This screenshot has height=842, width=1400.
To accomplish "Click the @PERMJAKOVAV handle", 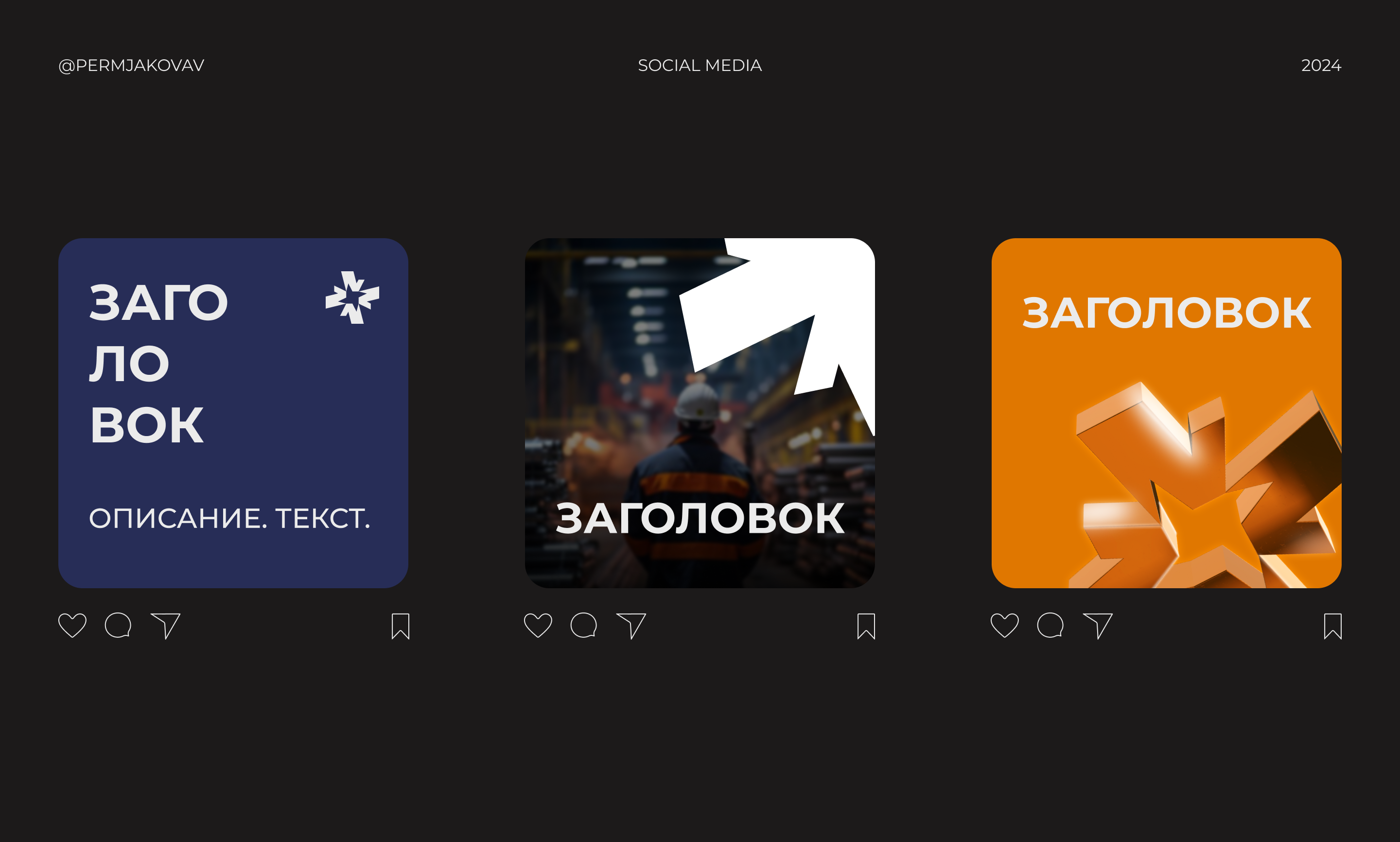I will pyautogui.click(x=131, y=65).
